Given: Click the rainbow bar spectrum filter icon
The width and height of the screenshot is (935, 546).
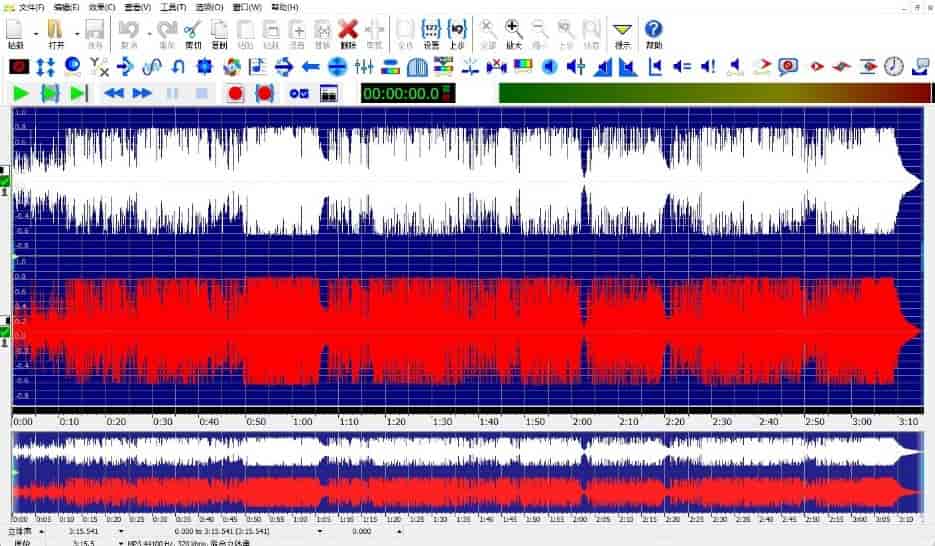Looking at the screenshot, I should 391,67.
